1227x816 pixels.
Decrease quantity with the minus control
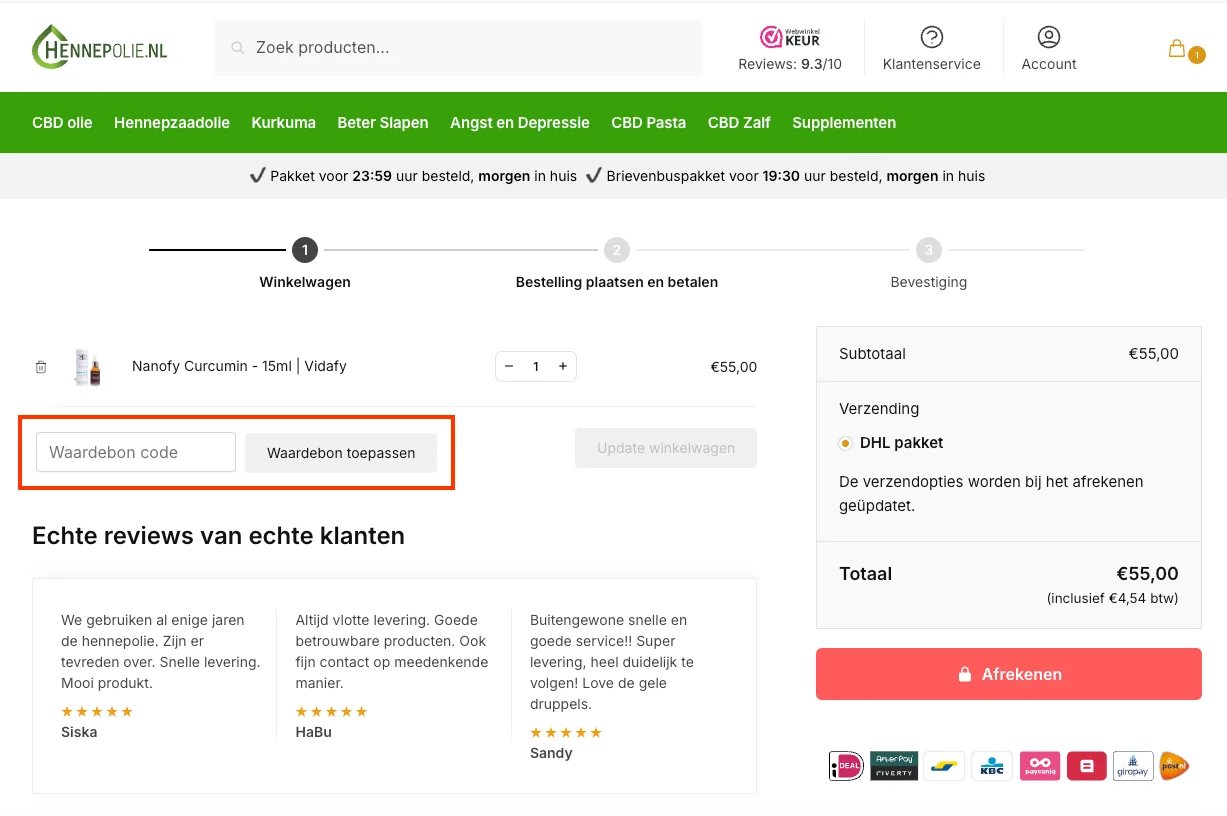click(508, 366)
